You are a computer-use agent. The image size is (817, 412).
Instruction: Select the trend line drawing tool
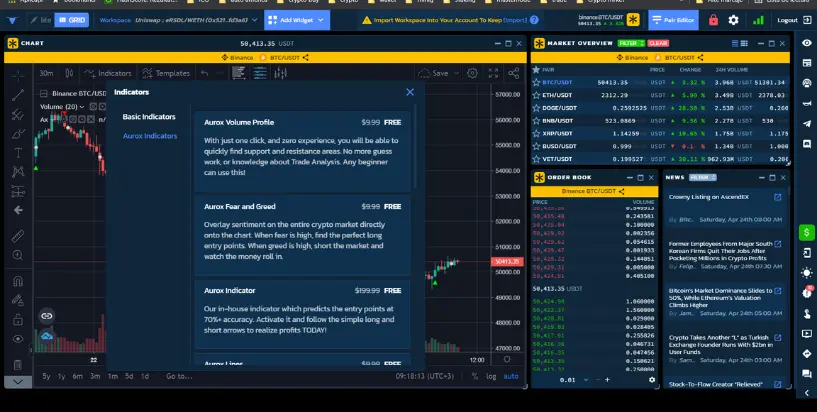click(18, 95)
